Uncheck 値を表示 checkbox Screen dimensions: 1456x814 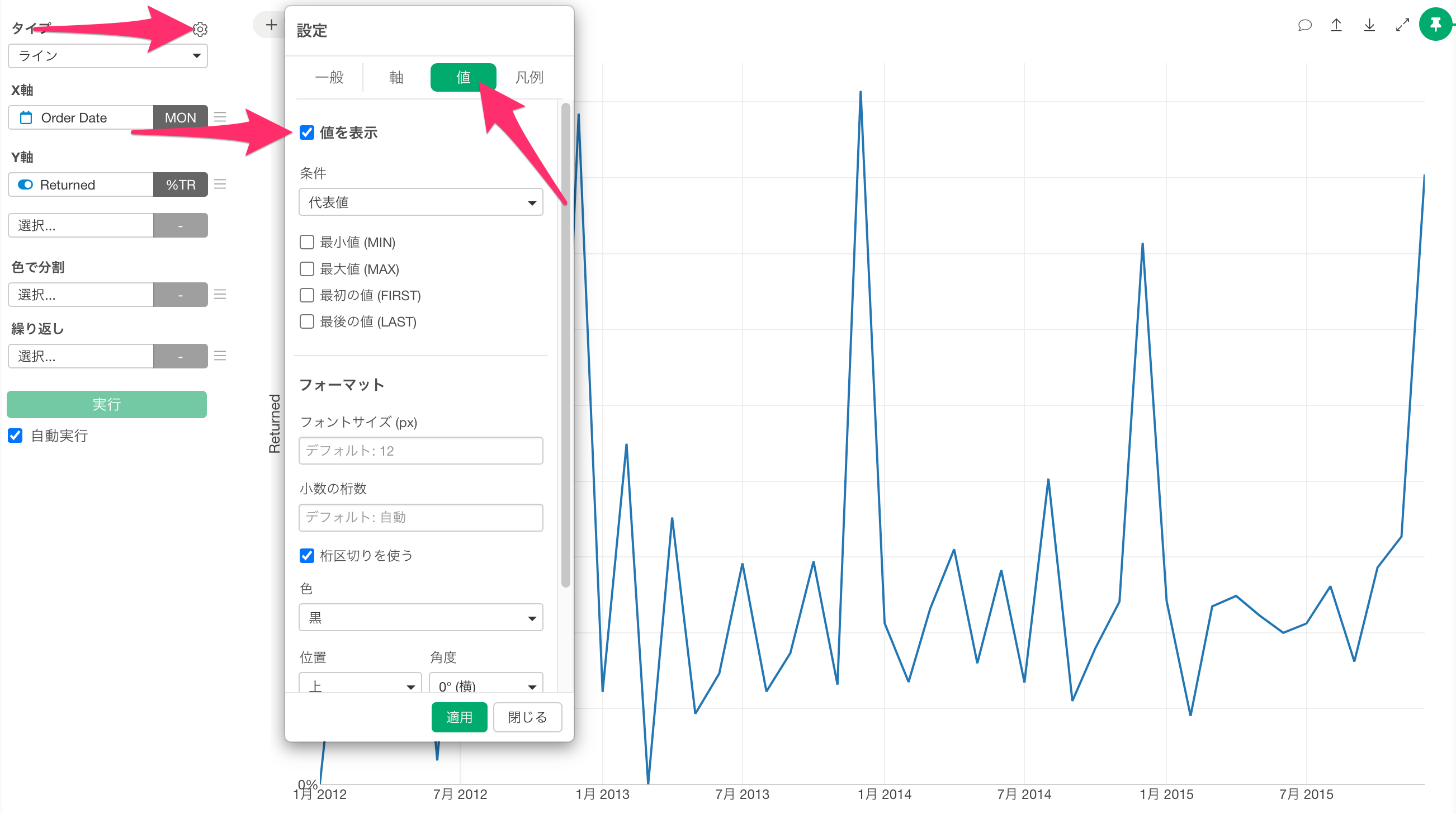pos(307,132)
